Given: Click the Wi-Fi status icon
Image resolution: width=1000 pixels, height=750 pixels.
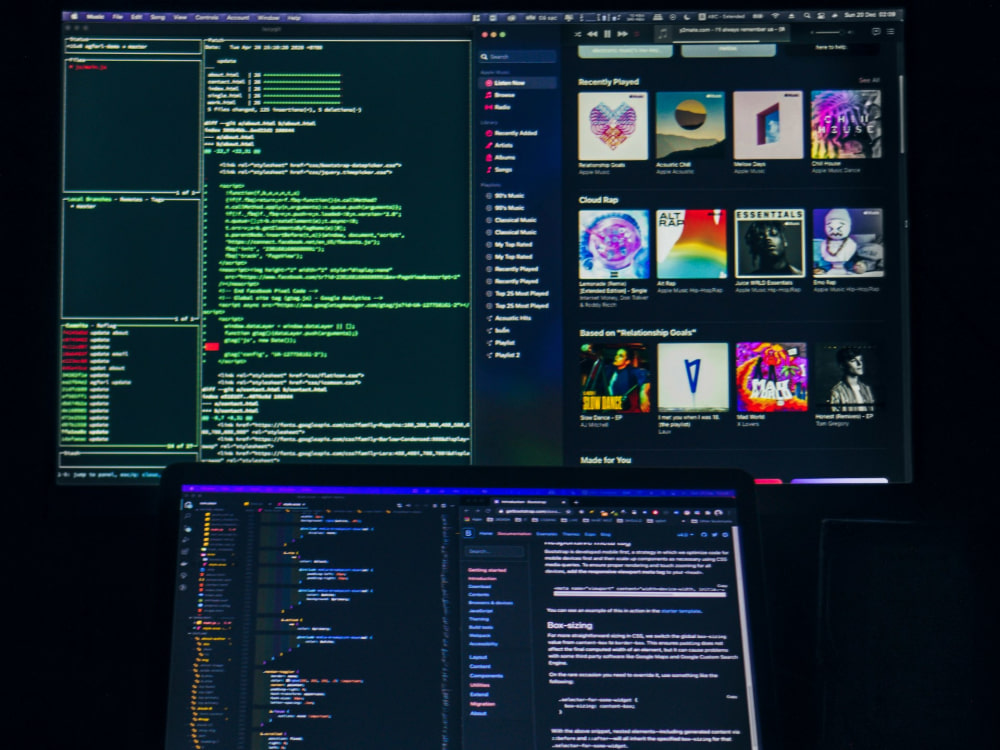Looking at the screenshot, I should (x=776, y=15).
